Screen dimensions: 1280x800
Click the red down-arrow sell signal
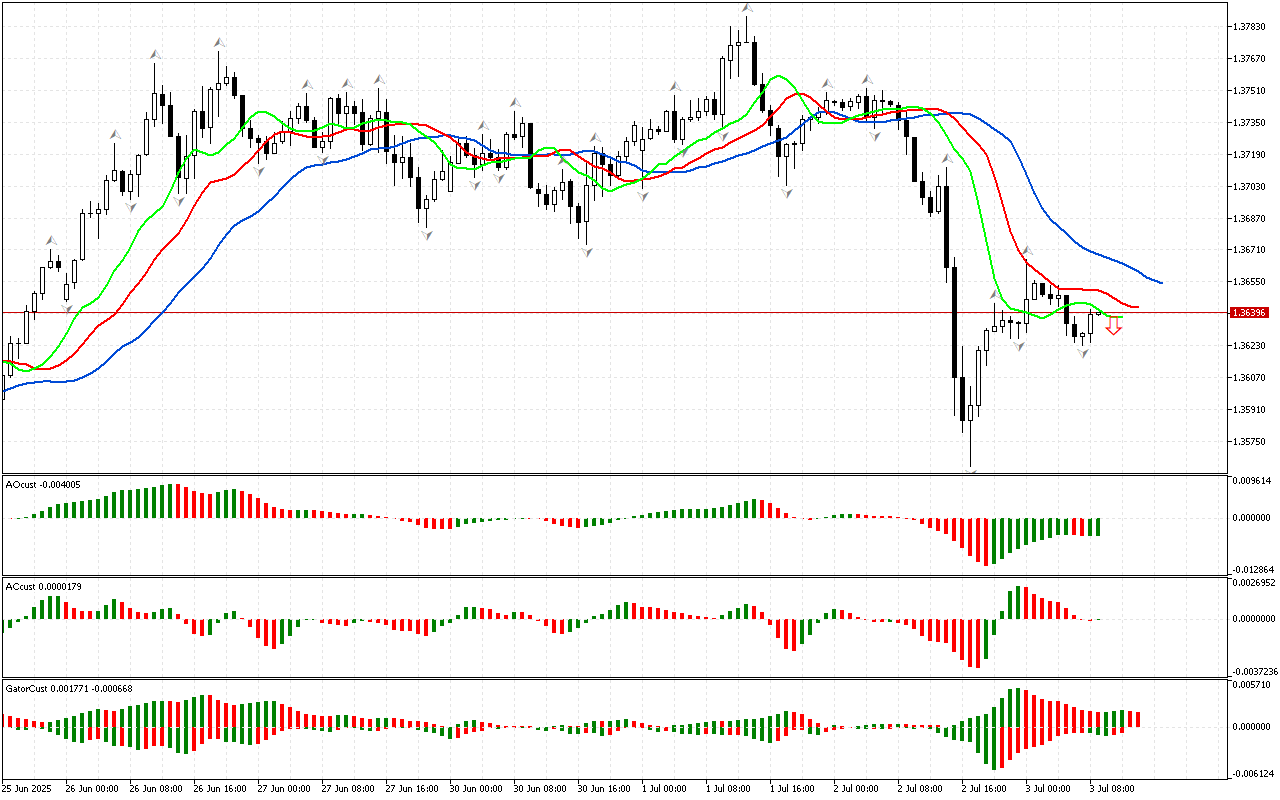pos(1113,326)
